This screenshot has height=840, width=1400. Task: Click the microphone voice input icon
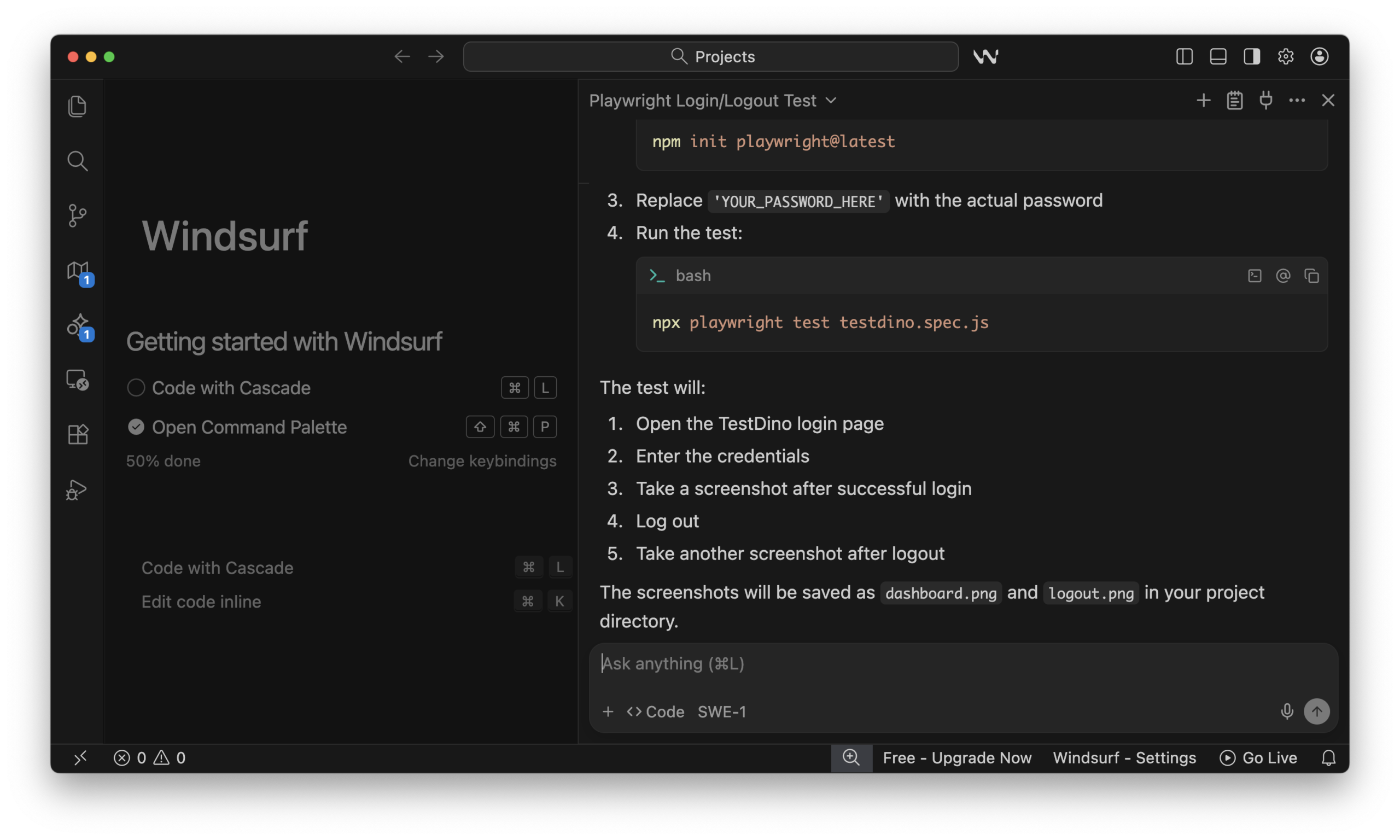click(x=1286, y=711)
